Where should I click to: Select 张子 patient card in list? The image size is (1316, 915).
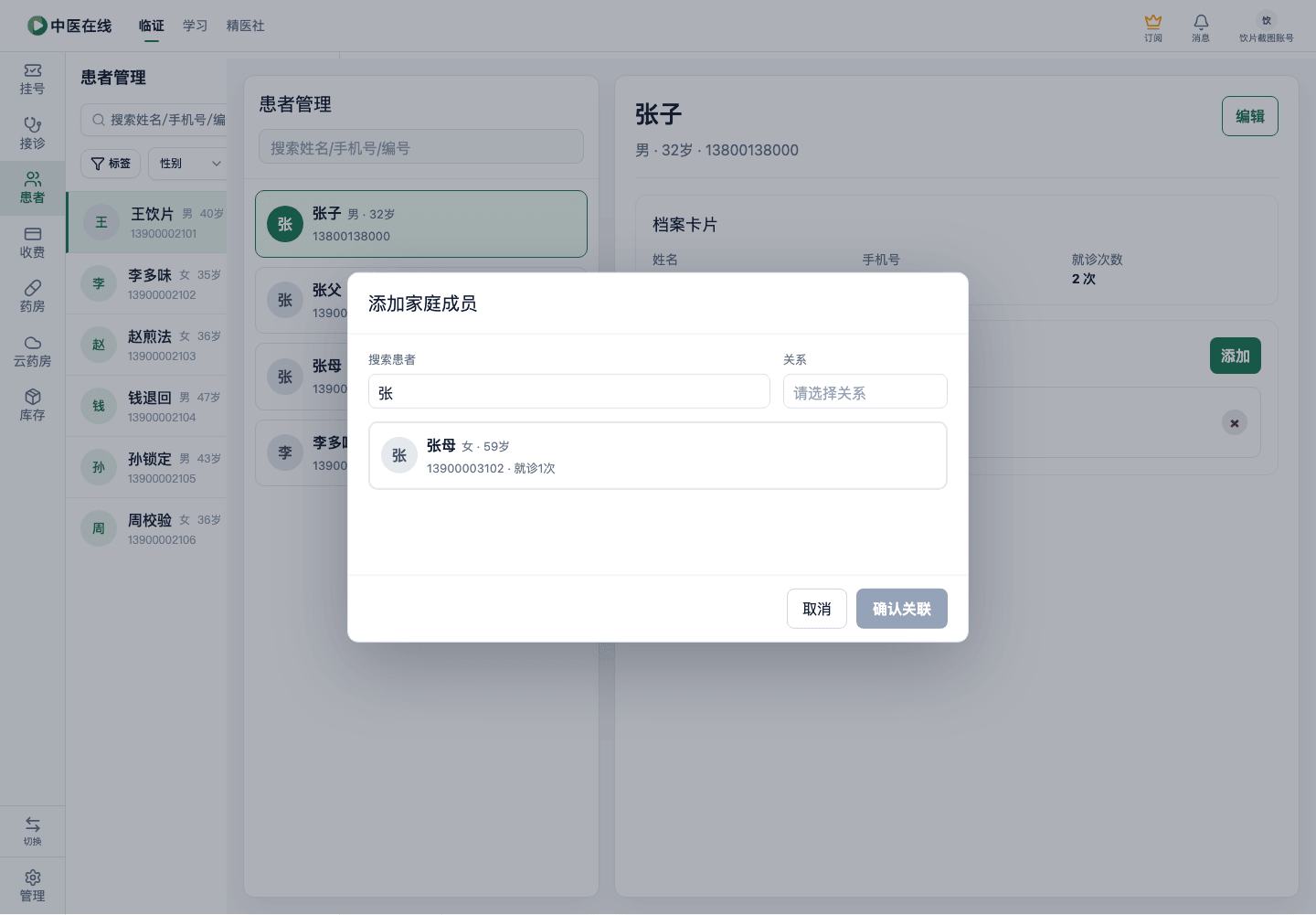421,224
